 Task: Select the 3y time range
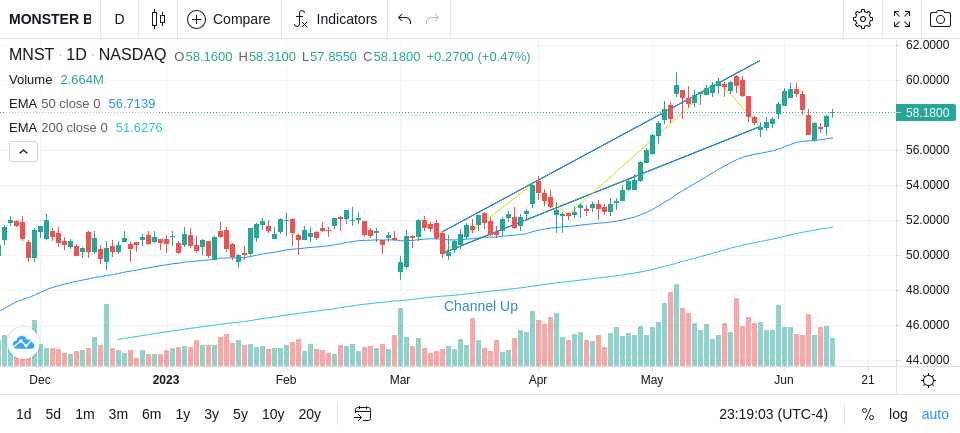coord(211,415)
